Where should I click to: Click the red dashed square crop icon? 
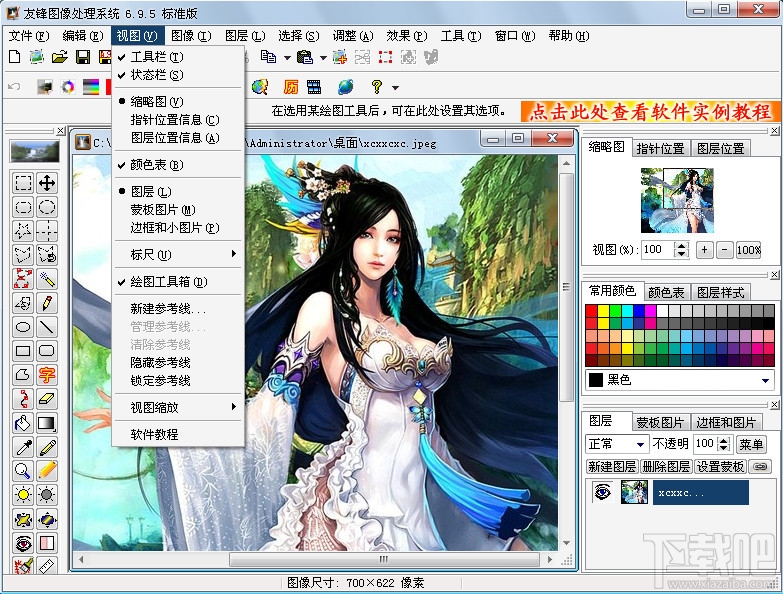pos(385,57)
